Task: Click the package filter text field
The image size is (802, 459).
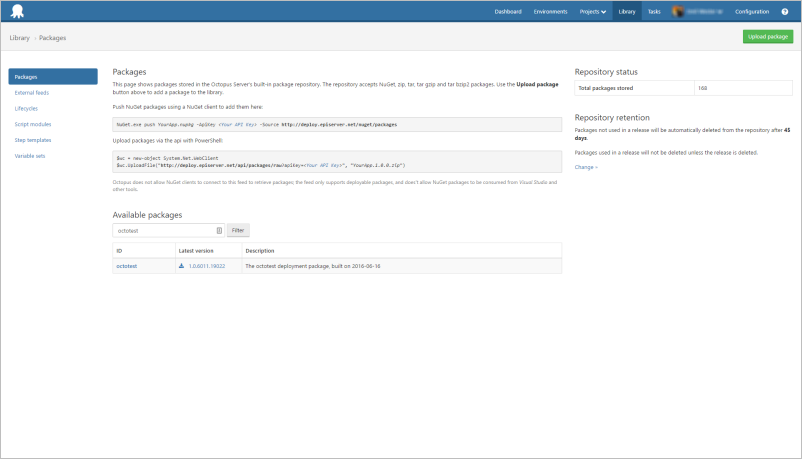Action: (163, 230)
